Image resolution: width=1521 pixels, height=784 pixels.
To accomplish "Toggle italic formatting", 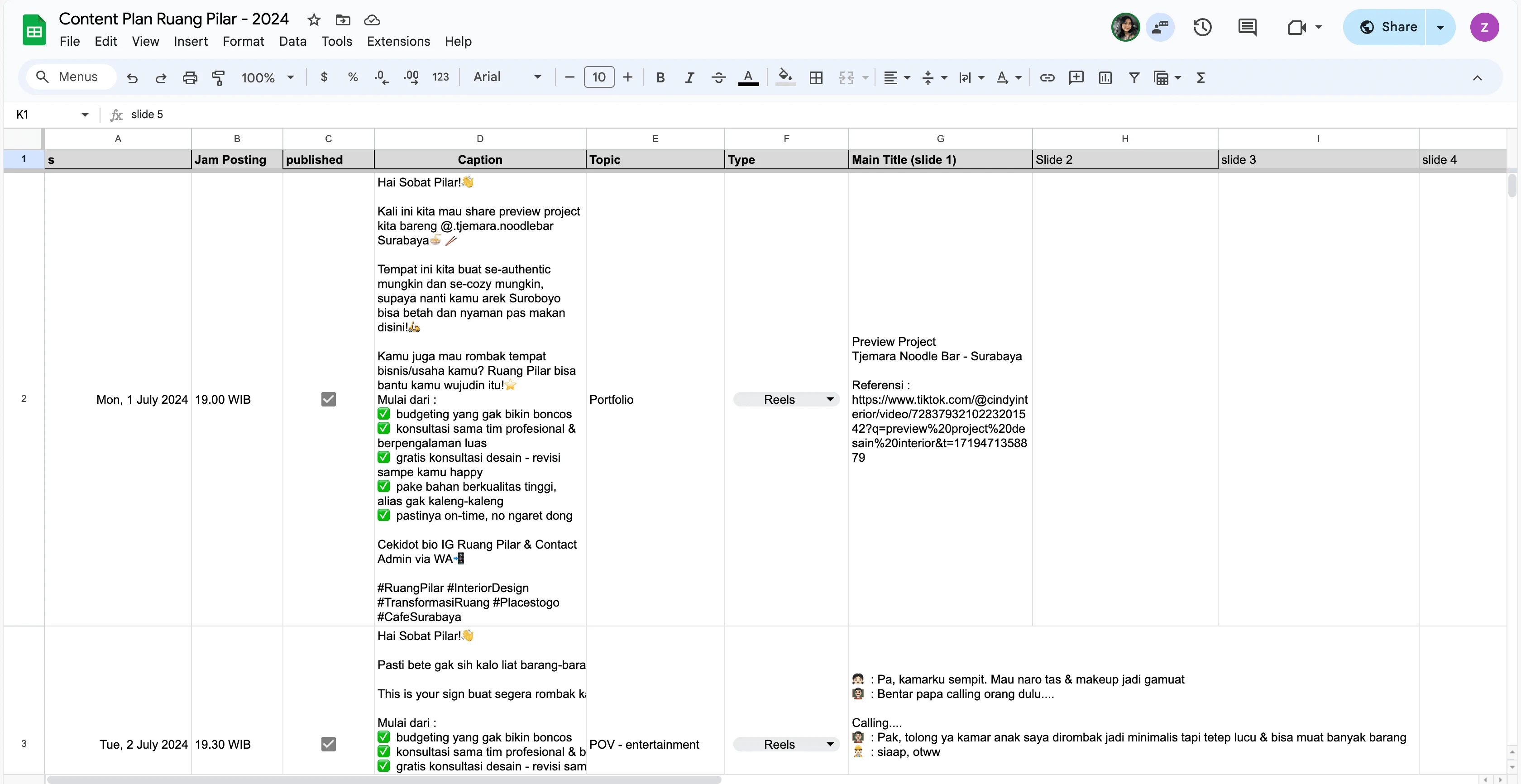I will [x=689, y=77].
